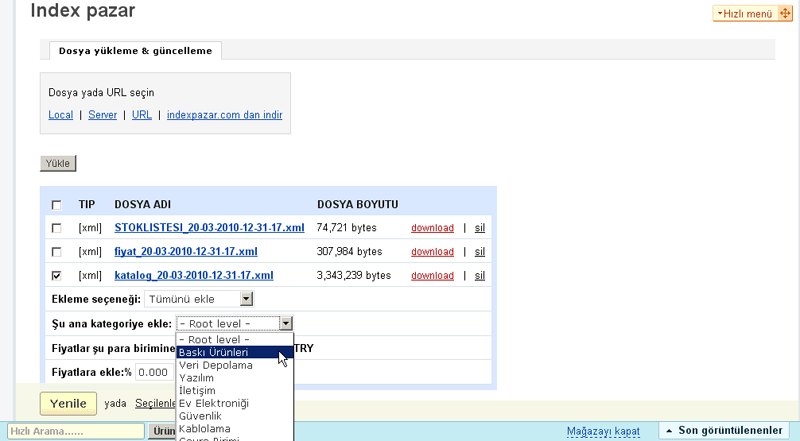Click the Yükle upload button
The height and width of the screenshot is (441, 800).
click(58, 163)
